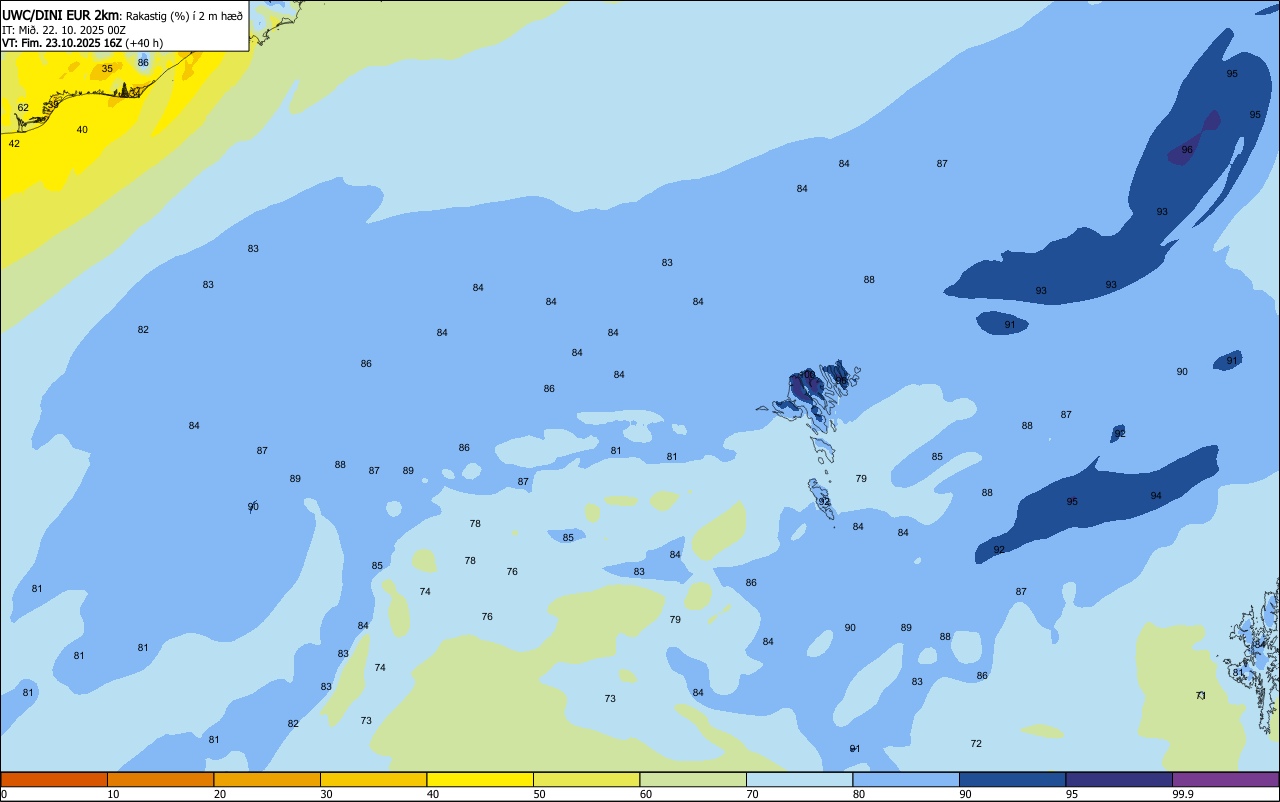Click the purple legend swatch above 99.9
This screenshot has height=802, width=1280.
[x=1225, y=779]
